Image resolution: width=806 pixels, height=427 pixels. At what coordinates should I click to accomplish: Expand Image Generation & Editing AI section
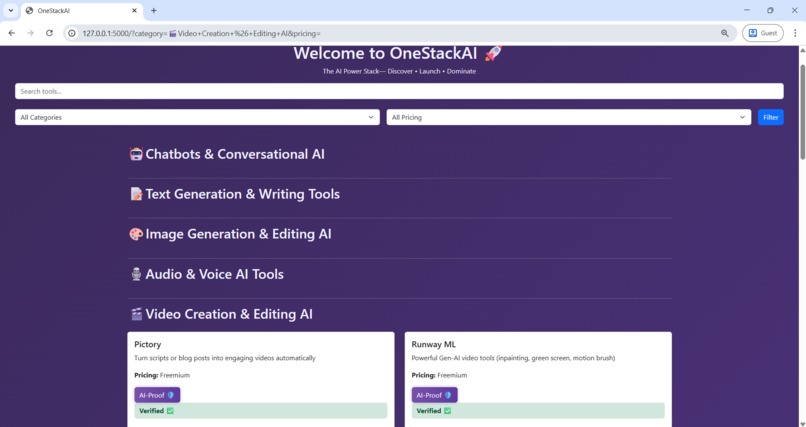pos(239,234)
